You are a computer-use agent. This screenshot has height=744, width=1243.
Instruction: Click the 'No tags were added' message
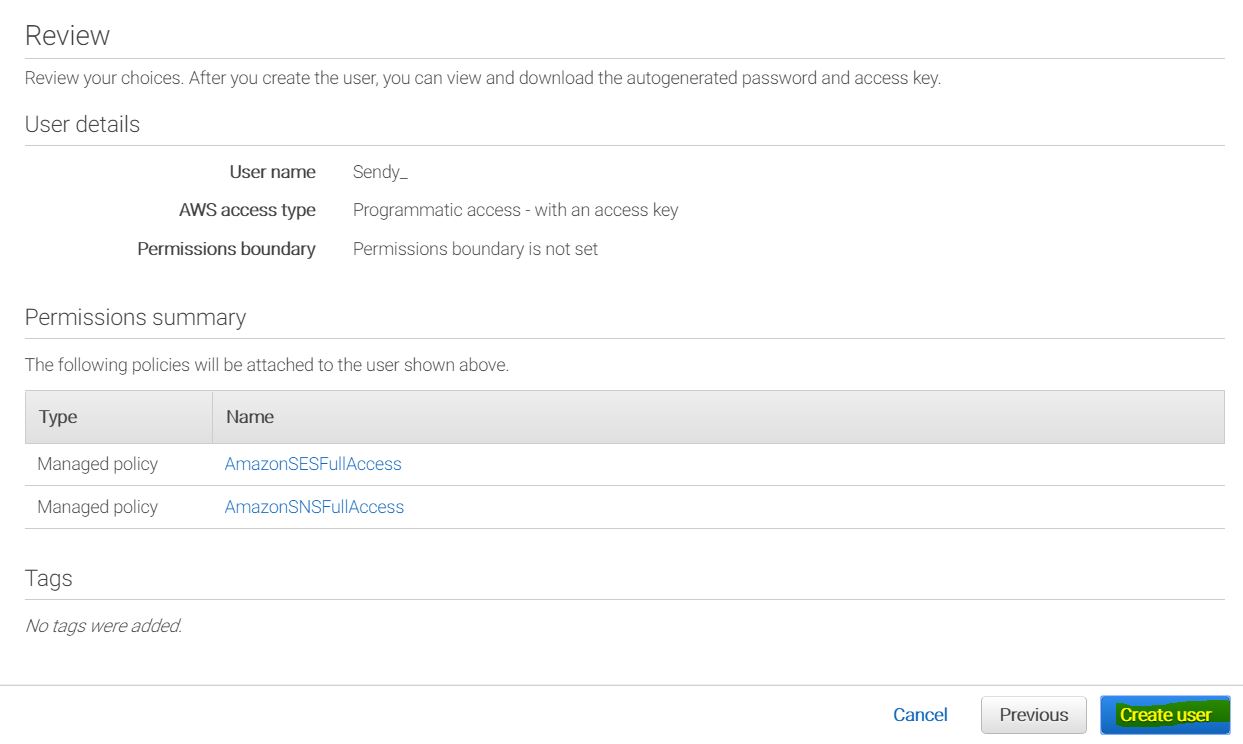[103, 626]
